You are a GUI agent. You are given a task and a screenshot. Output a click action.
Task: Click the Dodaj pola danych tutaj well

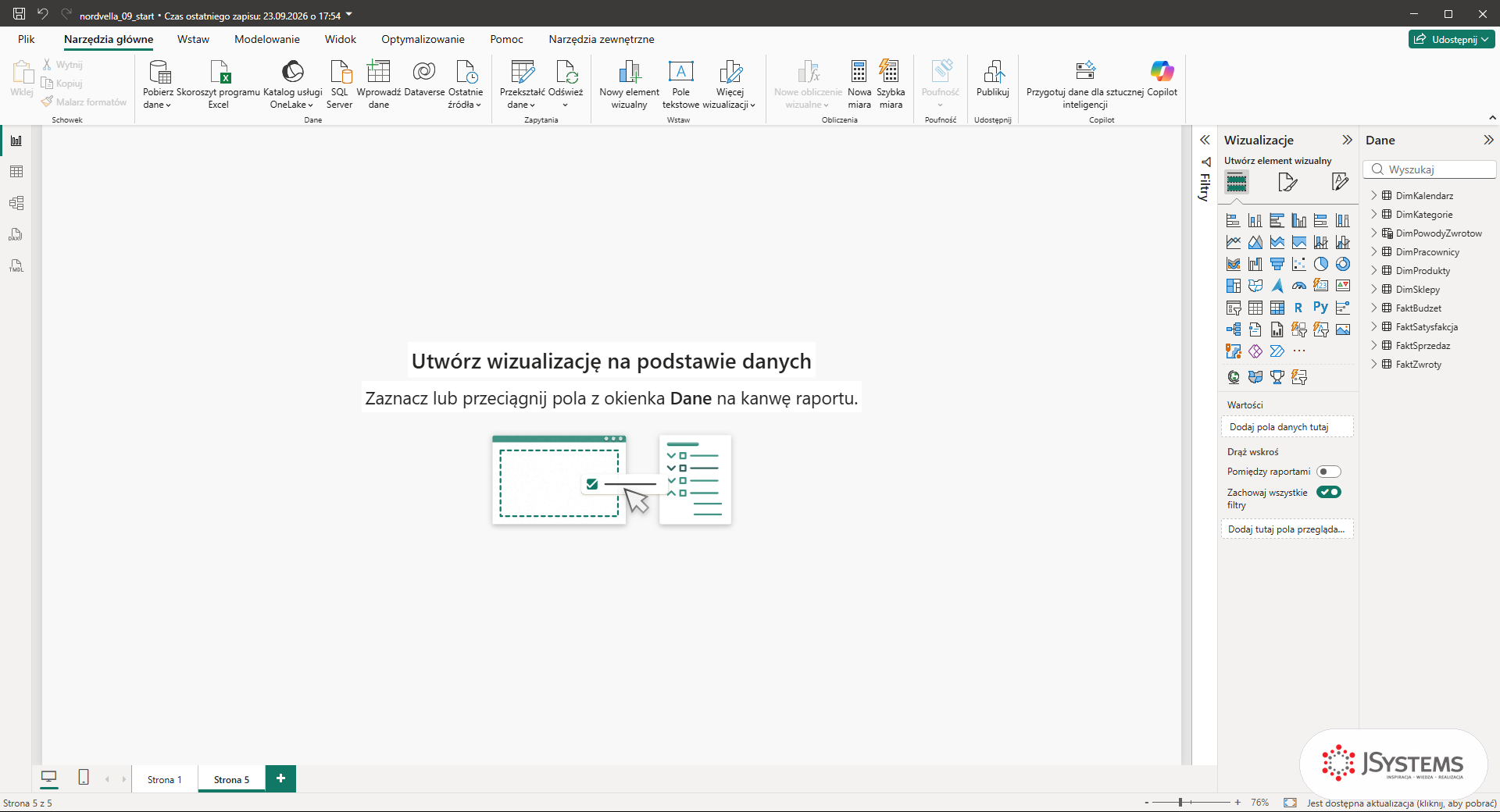point(1287,427)
